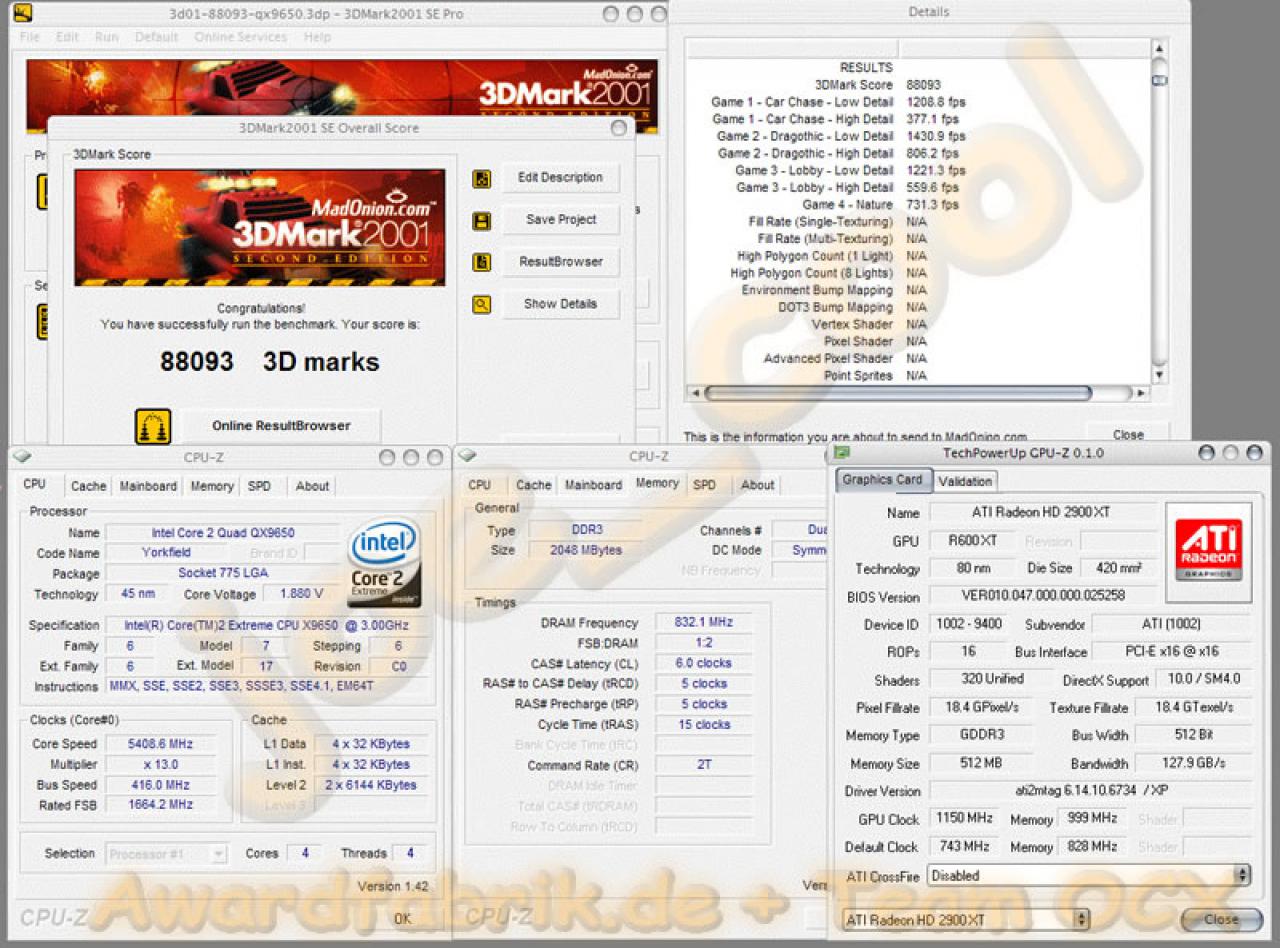Click the Driver Version field in GPU-Z
The width and height of the screenshot is (1280, 948).
point(1090,790)
